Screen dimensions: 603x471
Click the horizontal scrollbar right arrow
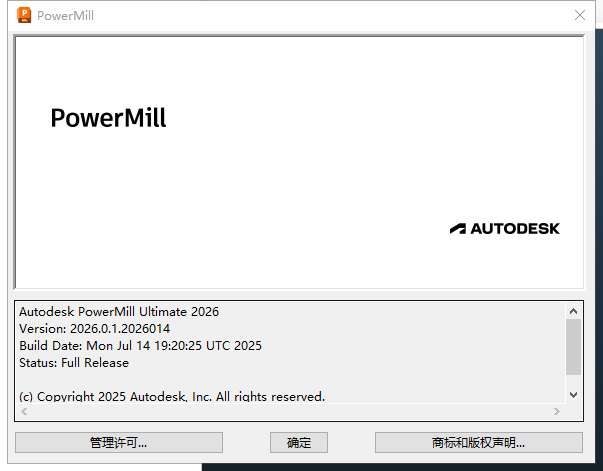[x=557, y=411]
